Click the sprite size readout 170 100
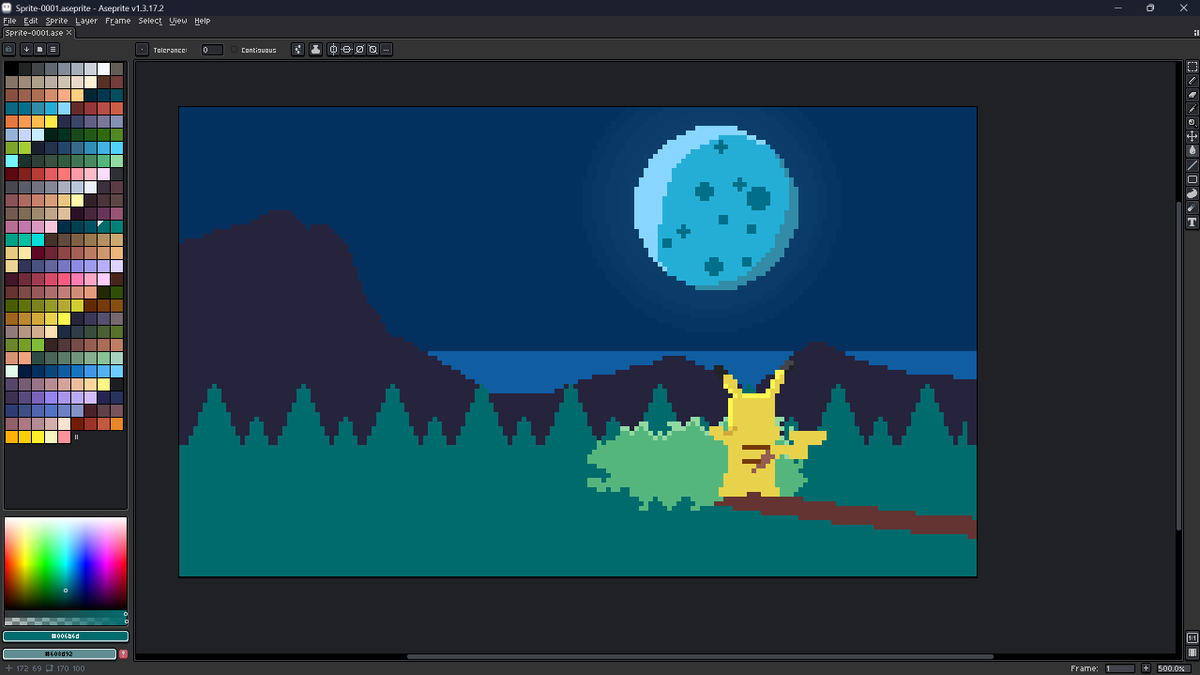 tap(66, 668)
